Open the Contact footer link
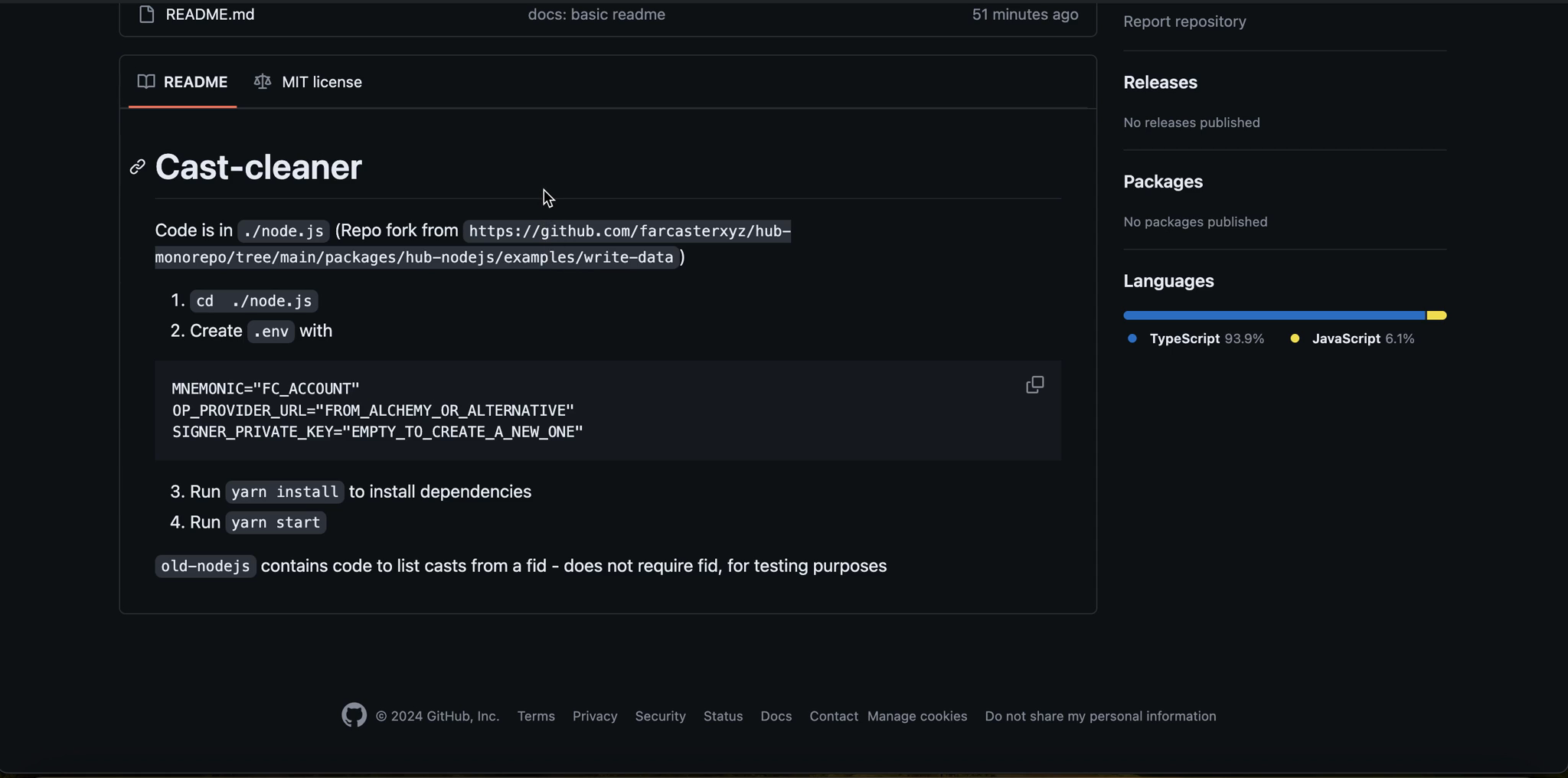Viewport: 1568px width, 778px height. 834,717
